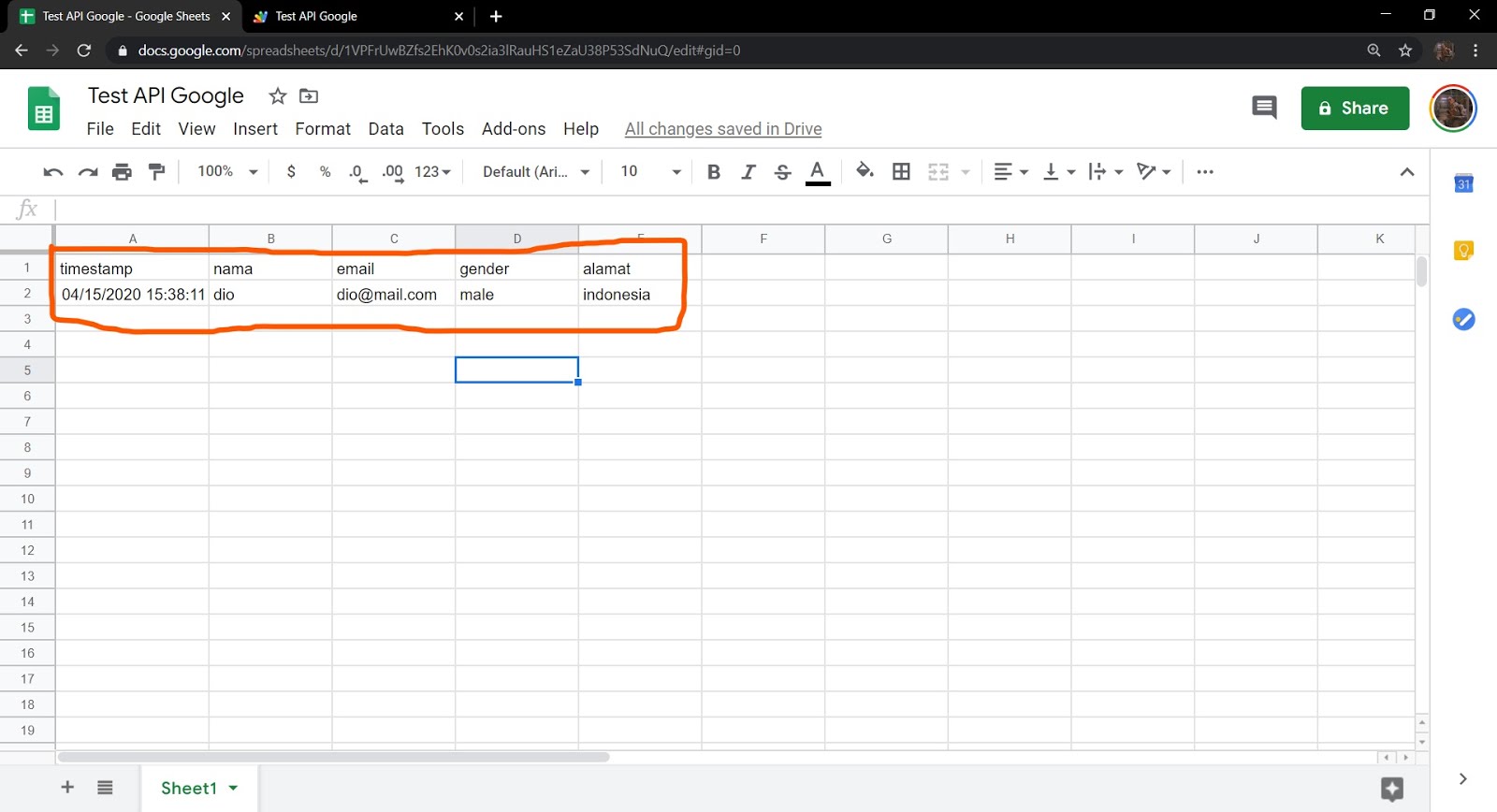Open vertical align dropdown
Viewport: 1497px width, 812px height.
1059,172
